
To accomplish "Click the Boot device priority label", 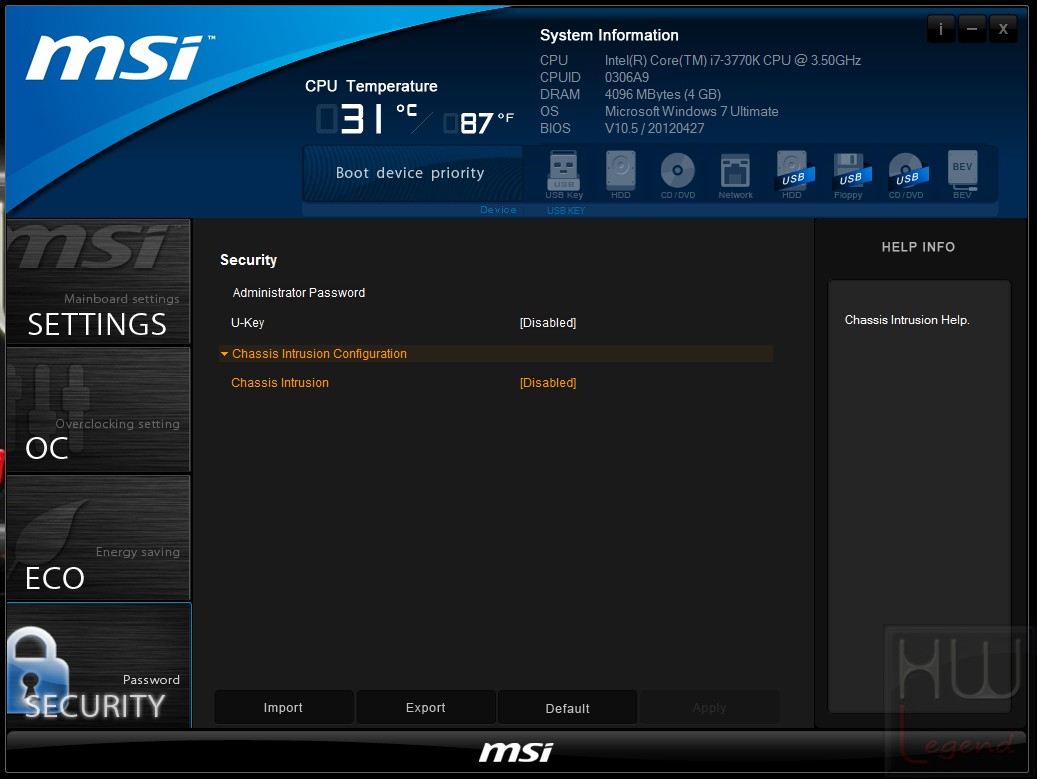I will (410, 173).
